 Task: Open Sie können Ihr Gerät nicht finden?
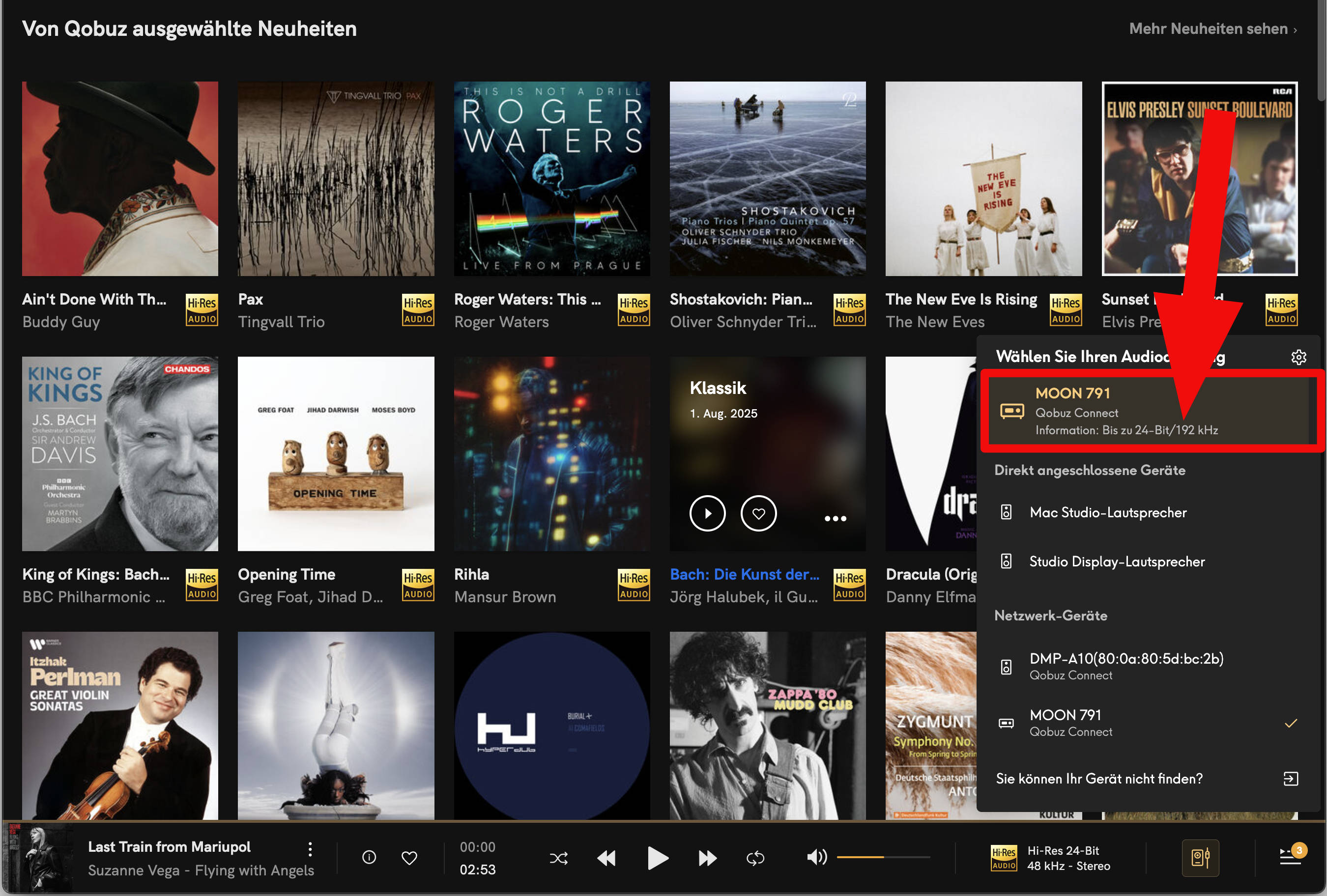click(x=1099, y=779)
